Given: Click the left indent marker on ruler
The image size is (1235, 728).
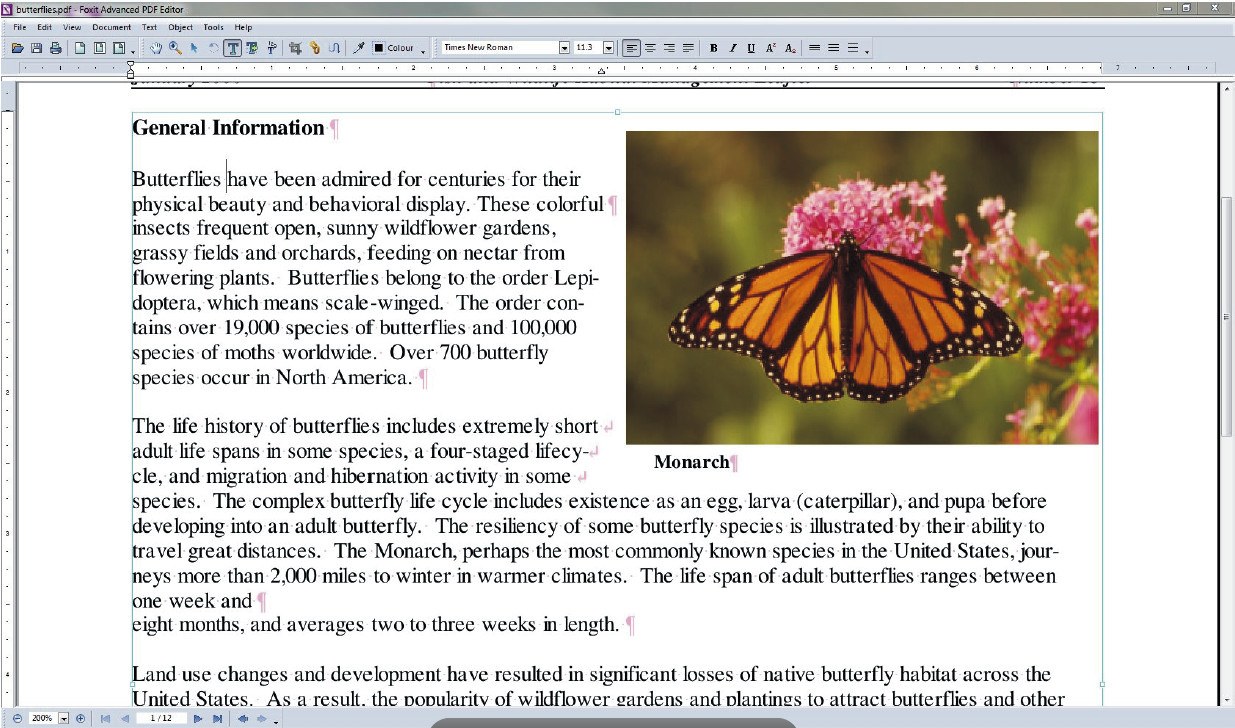Looking at the screenshot, I should point(130,70).
